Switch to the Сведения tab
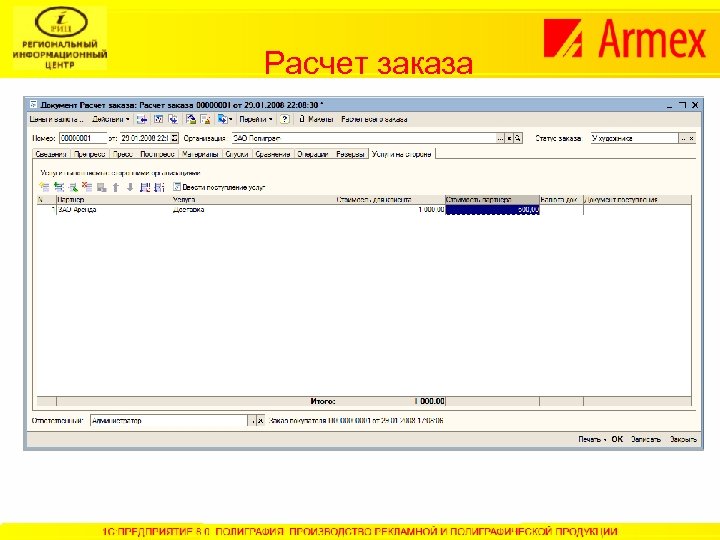The width and height of the screenshot is (720, 540). (51, 154)
